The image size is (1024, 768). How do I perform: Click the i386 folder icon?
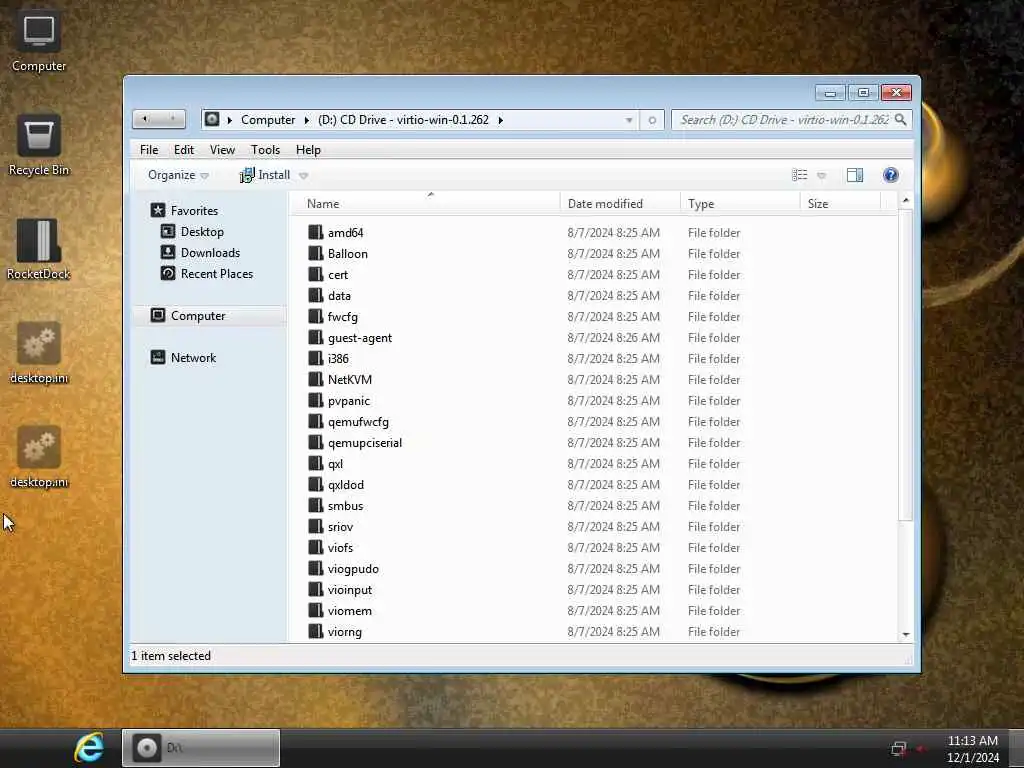click(x=316, y=359)
